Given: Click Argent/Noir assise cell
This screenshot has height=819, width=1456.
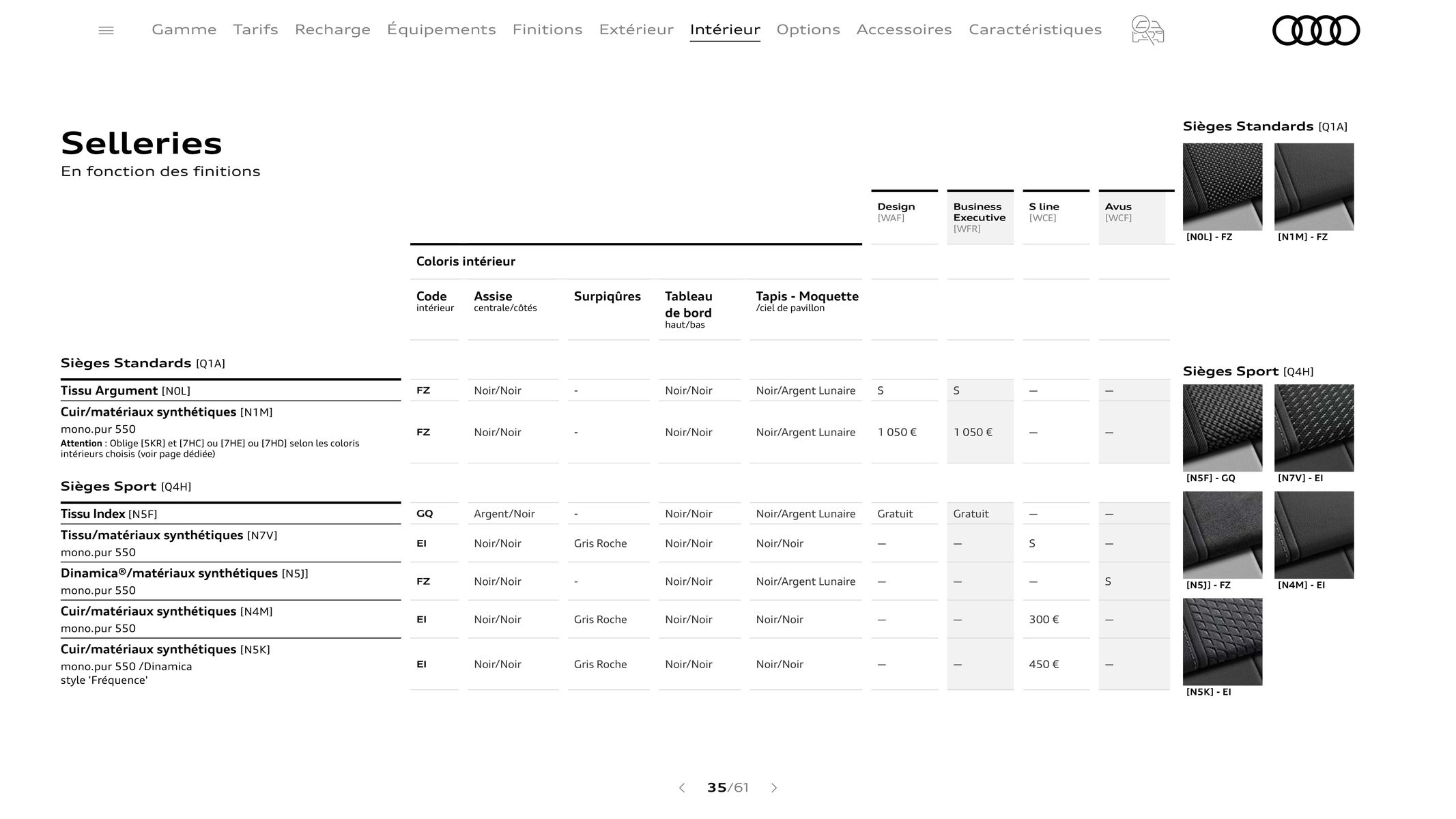Looking at the screenshot, I should point(504,514).
